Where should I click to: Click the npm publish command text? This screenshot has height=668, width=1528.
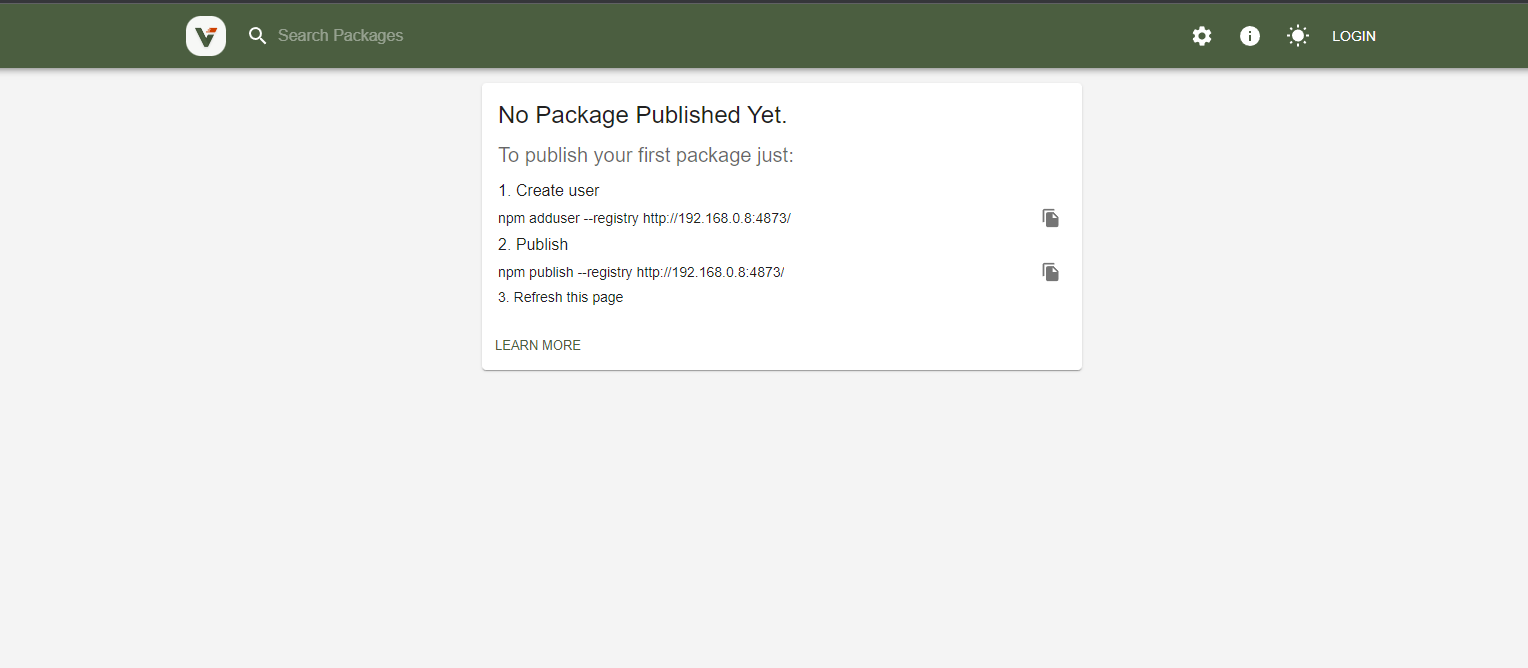coord(641,272)
